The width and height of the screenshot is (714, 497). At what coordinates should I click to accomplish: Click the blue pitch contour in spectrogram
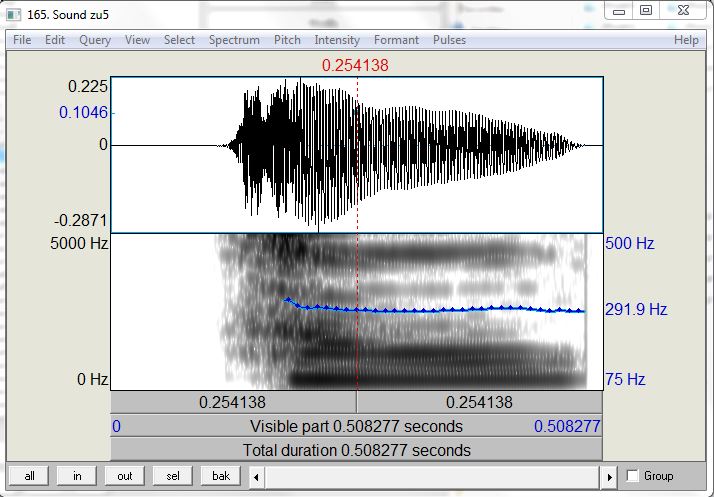pyautogui.click(x=433, y=311)
